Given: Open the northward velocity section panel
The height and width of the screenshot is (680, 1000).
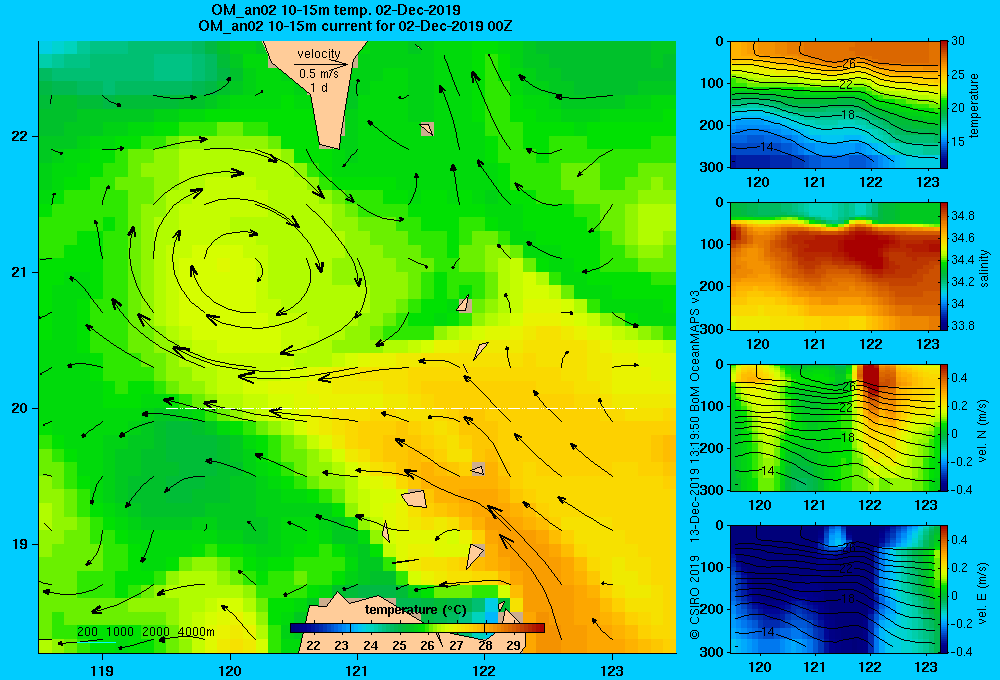Looking at the screenshot, I should [834, 427].
